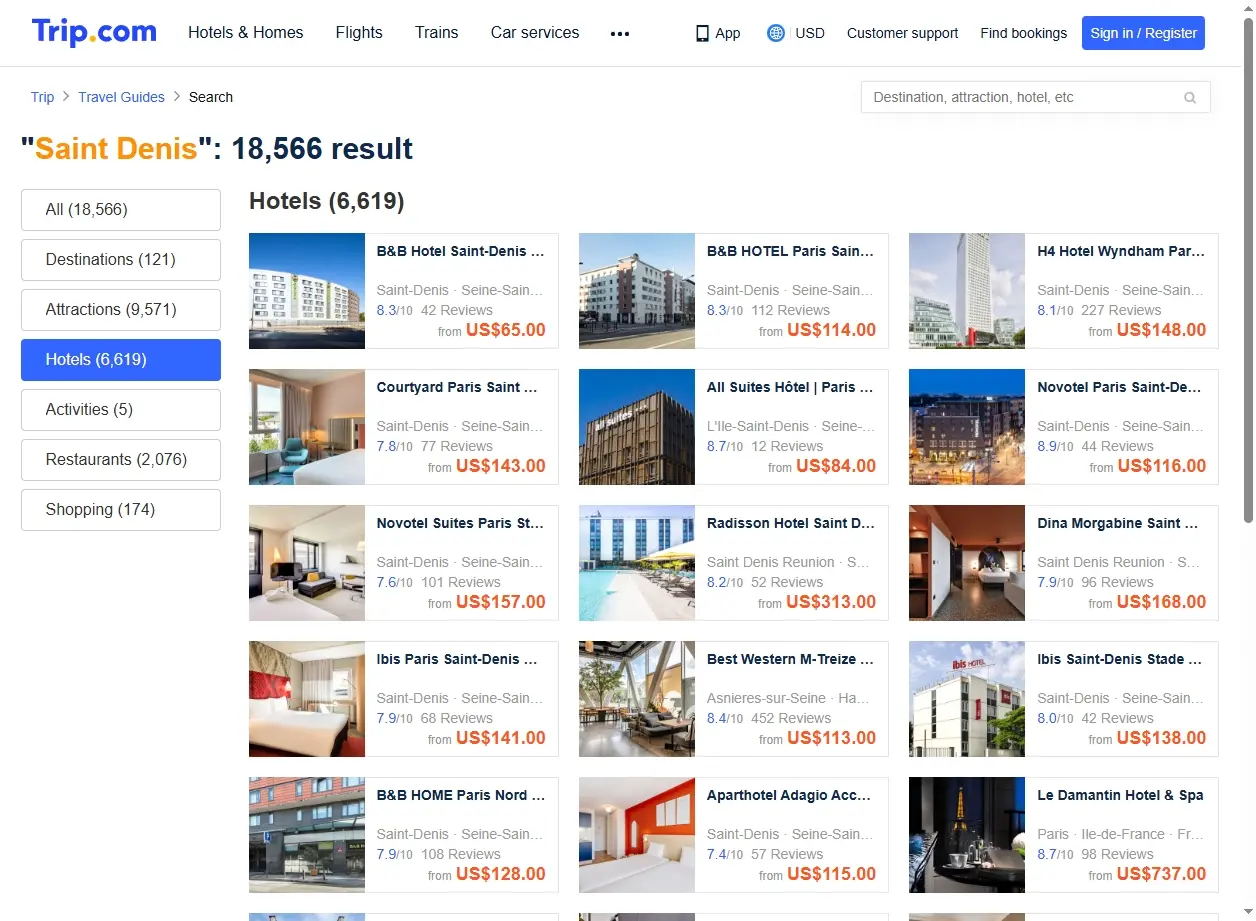Open Customer support
The image size is (1256, 921).
(902, 33)
